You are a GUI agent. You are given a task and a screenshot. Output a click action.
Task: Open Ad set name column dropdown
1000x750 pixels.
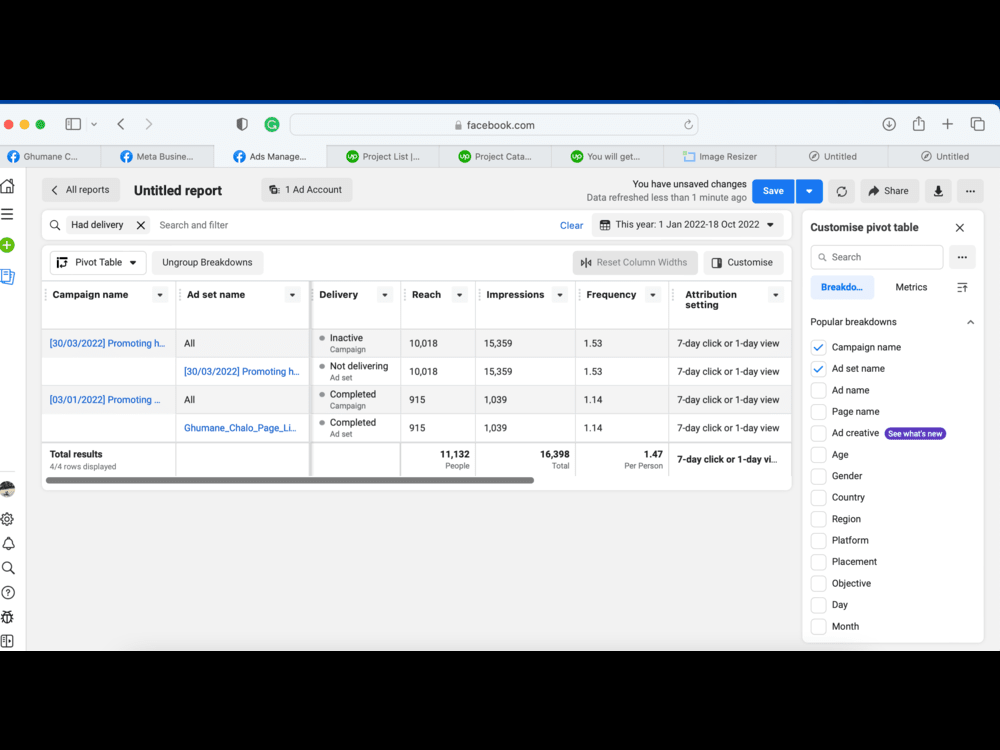pyautogui.click(x=293, y=295)
